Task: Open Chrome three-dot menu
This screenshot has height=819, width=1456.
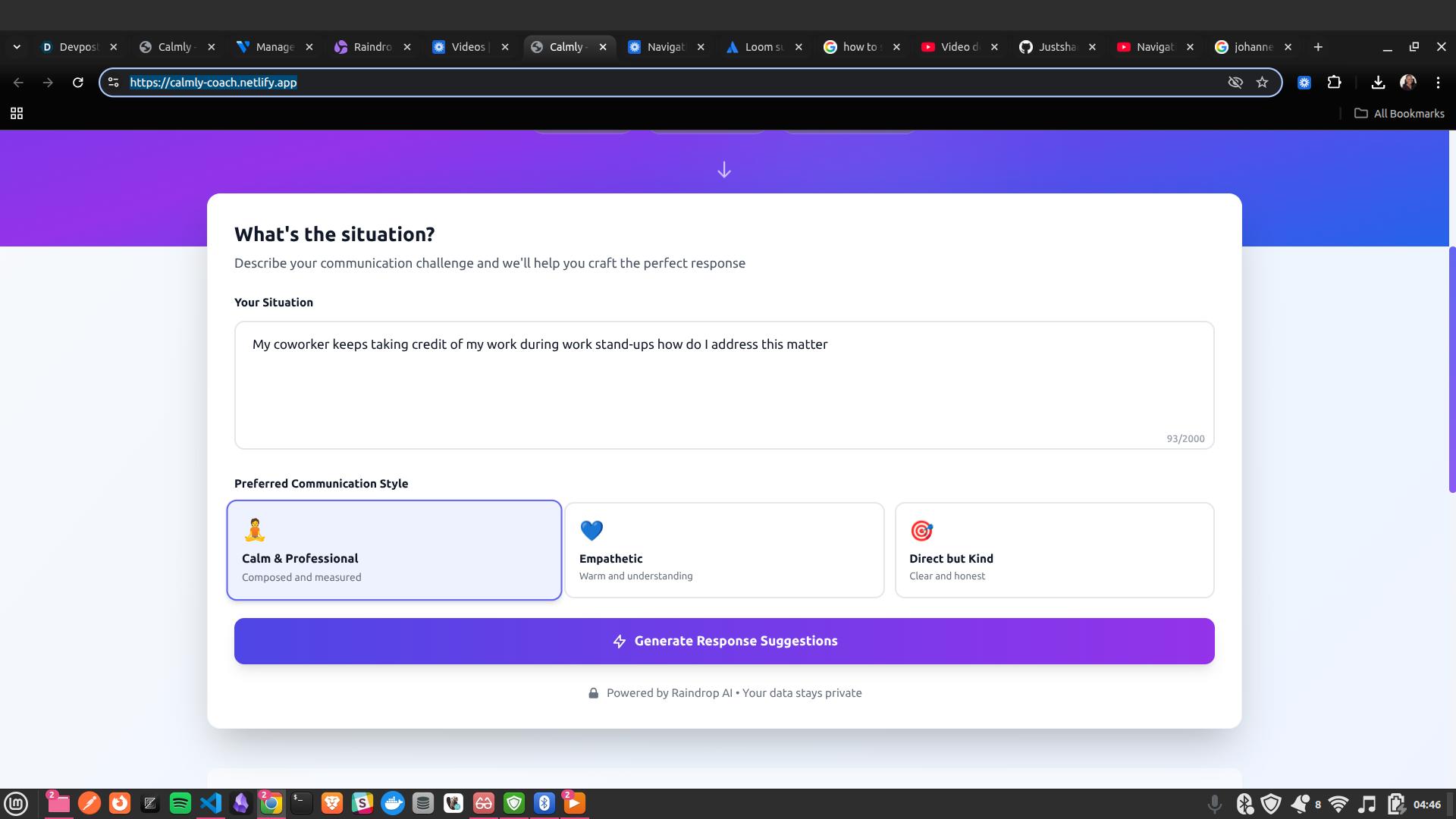Action: [1438, 83]
